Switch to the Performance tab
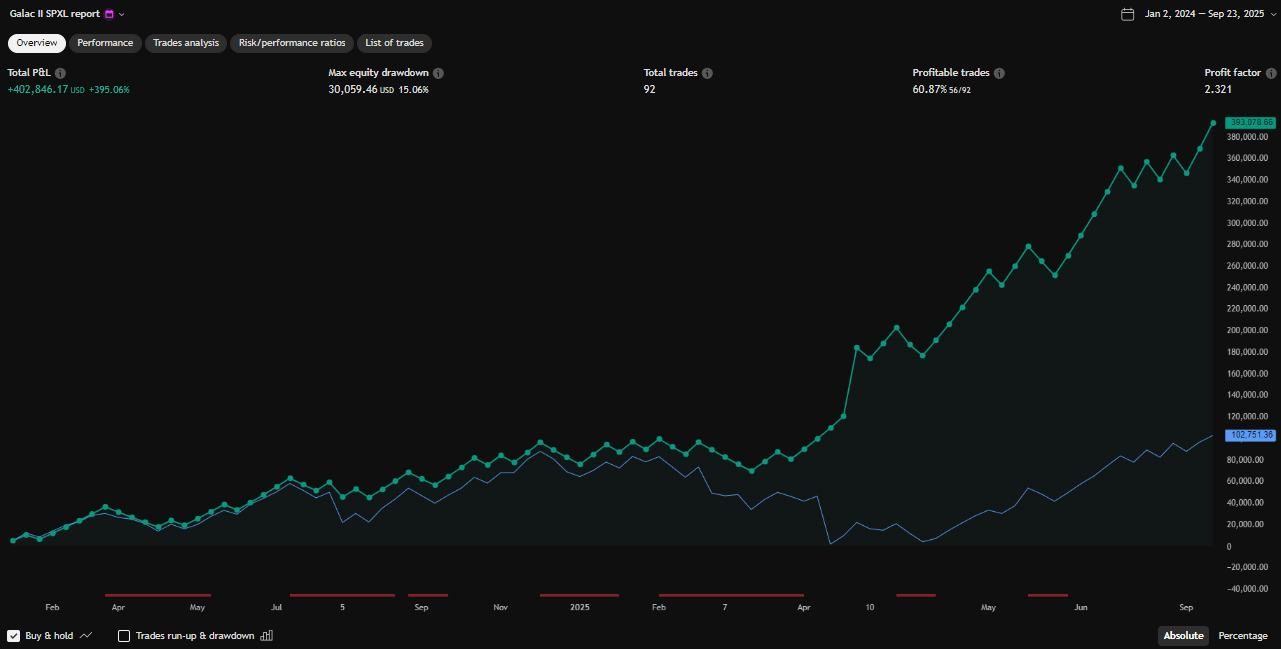This screenshot has height=649, width=1281. pos(105,43)
